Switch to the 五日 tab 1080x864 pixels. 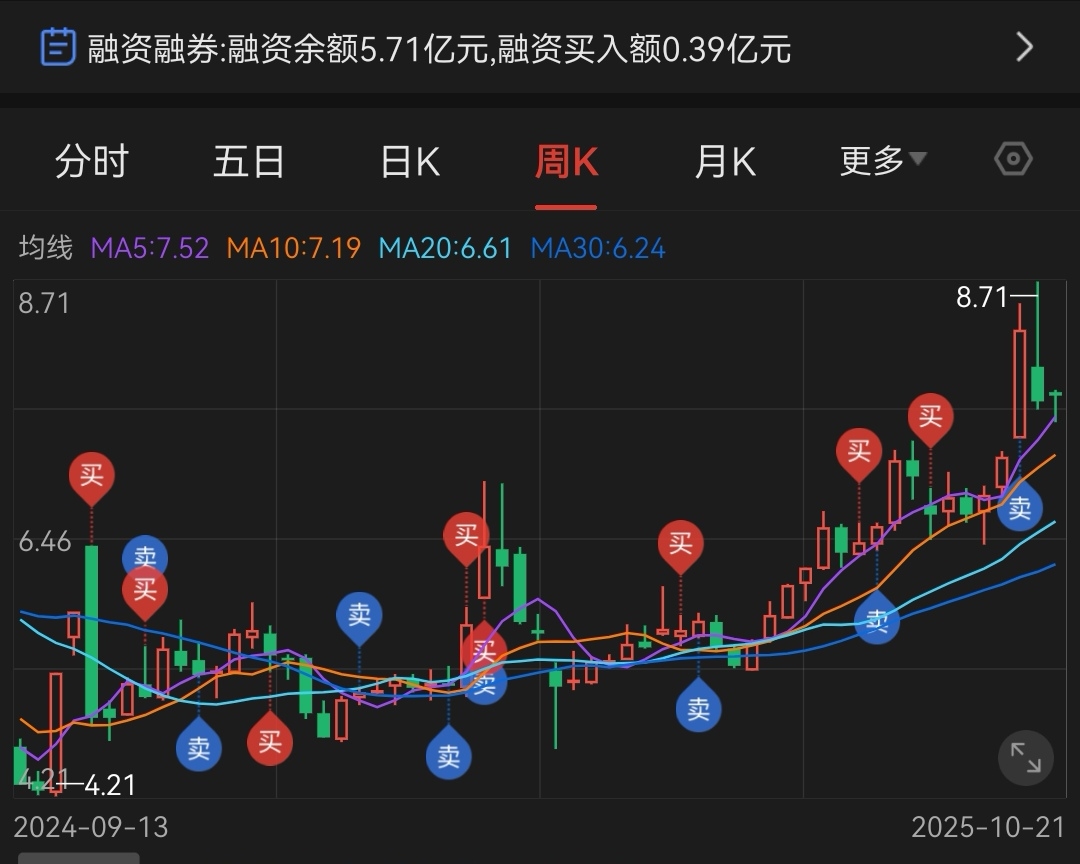249,161
